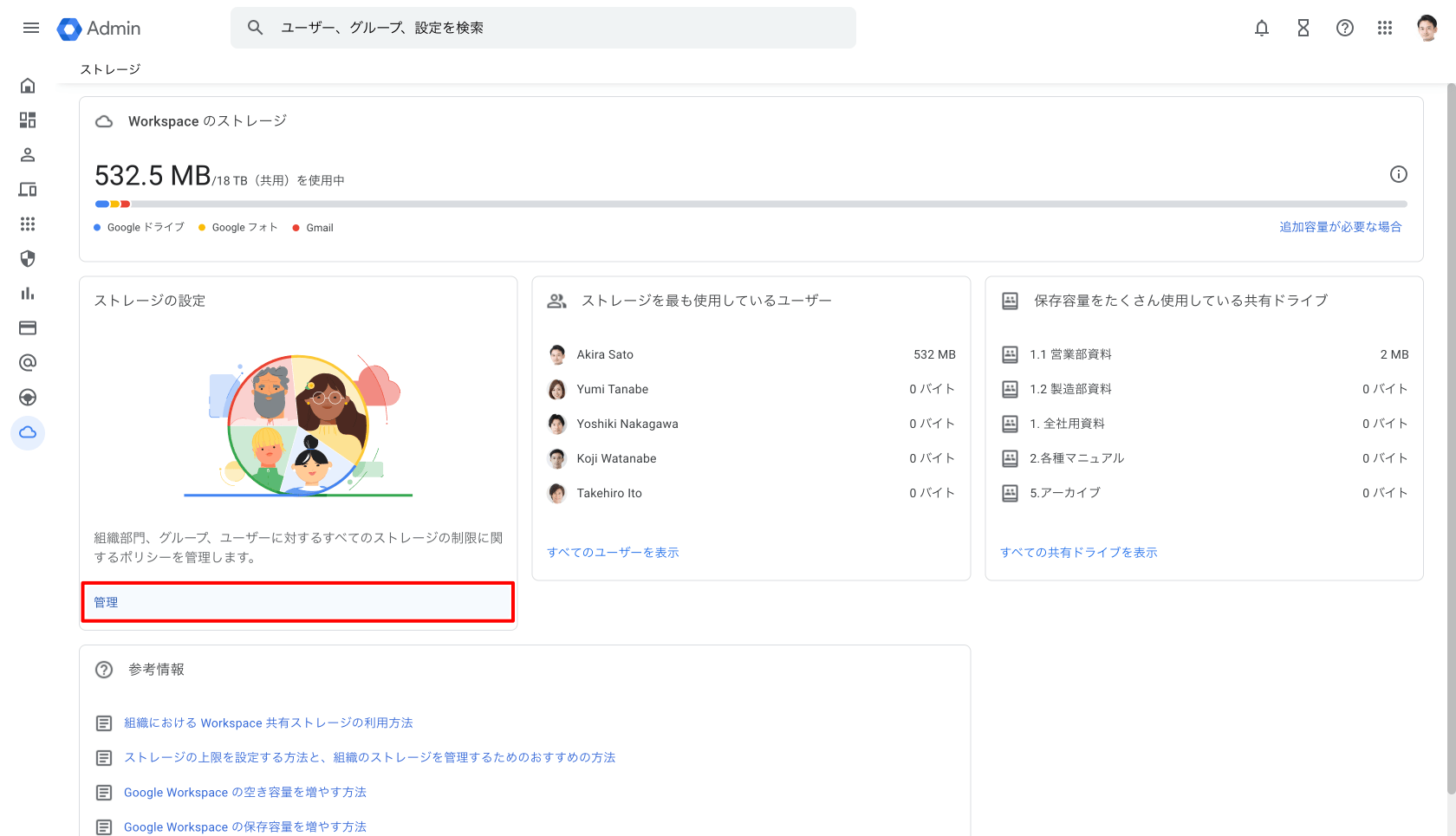1456x836 pixels.
Task: Click the 管理 link in storage settings
Action: coord(107,602)
